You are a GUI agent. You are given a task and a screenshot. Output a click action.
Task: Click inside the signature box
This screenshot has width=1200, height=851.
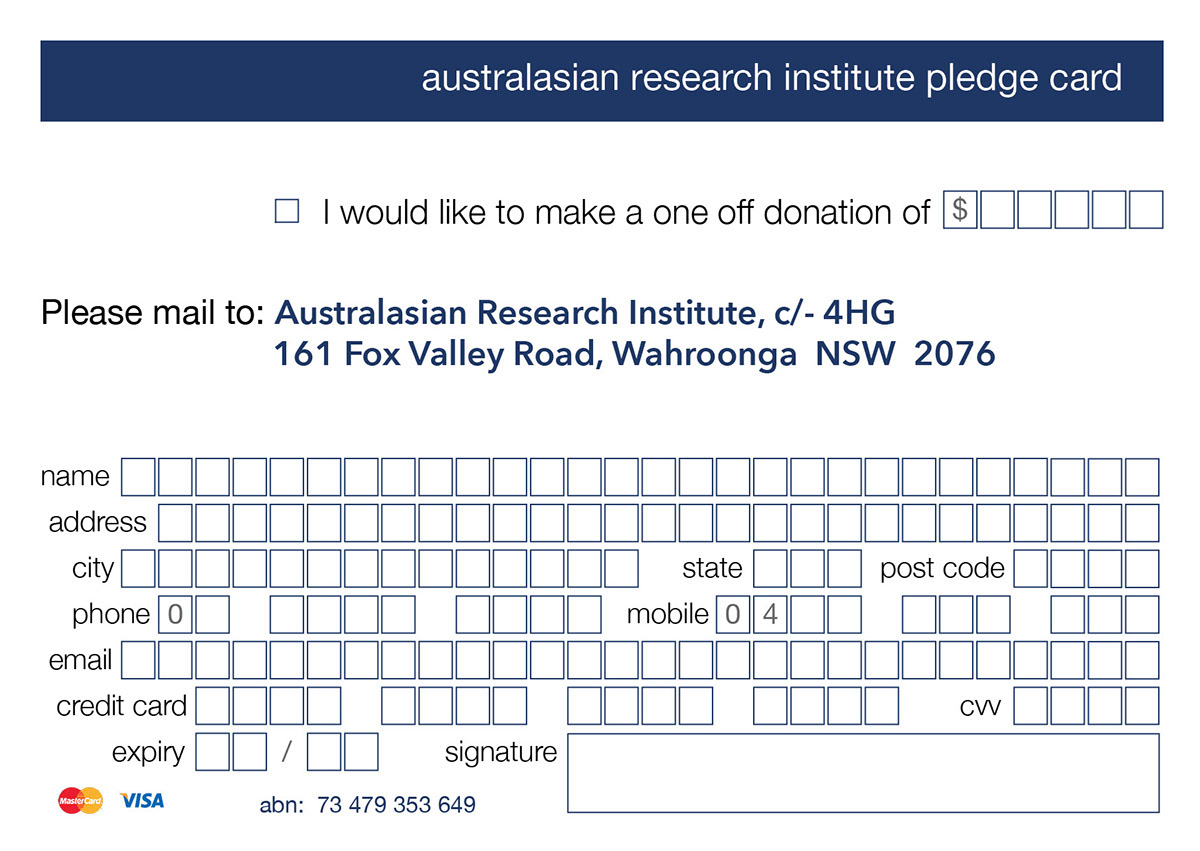pyautogui.click(x=862, y=773)
